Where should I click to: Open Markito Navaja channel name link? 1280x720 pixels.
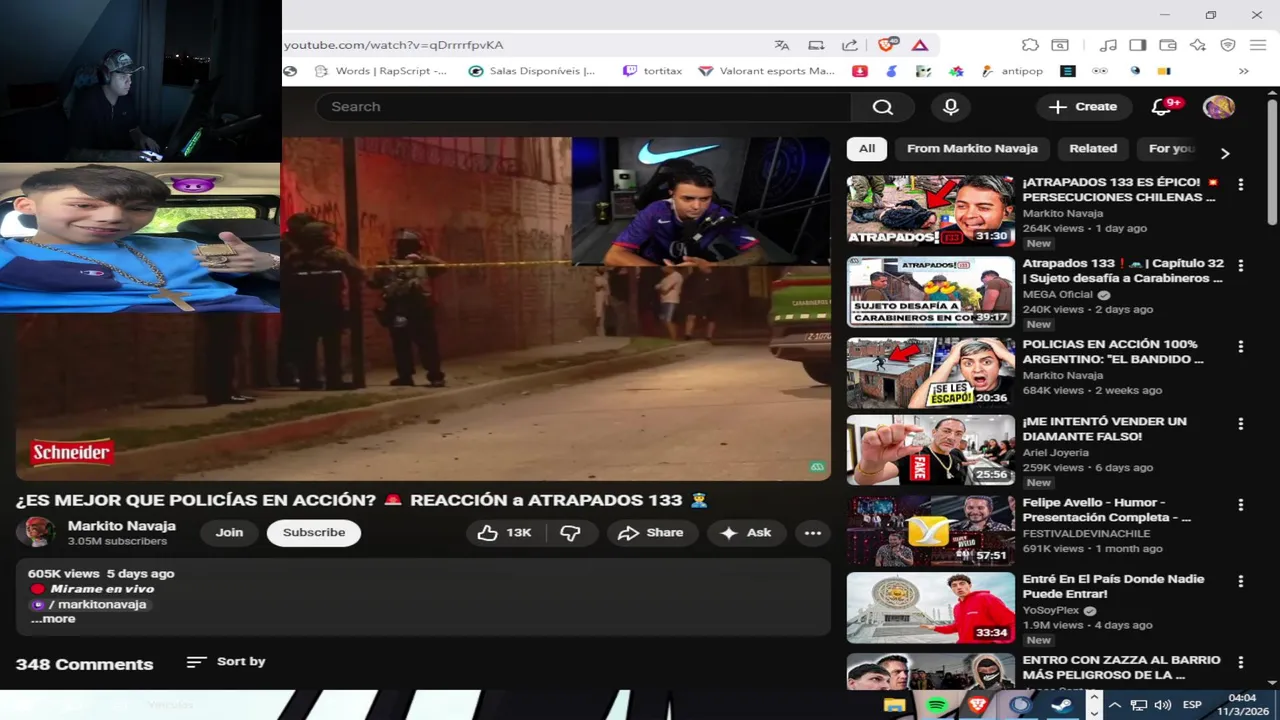121,526
